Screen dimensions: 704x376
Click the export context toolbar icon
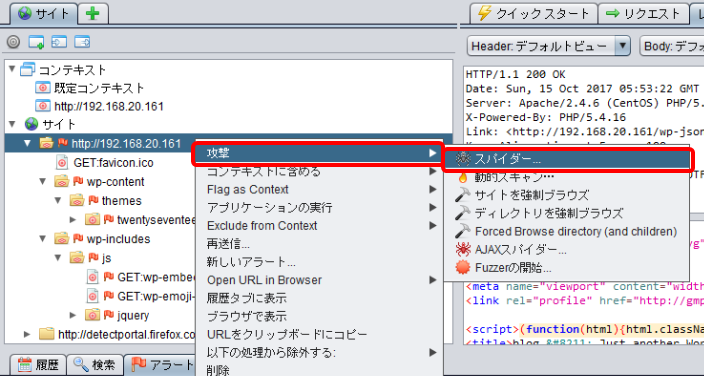[82, 42]
